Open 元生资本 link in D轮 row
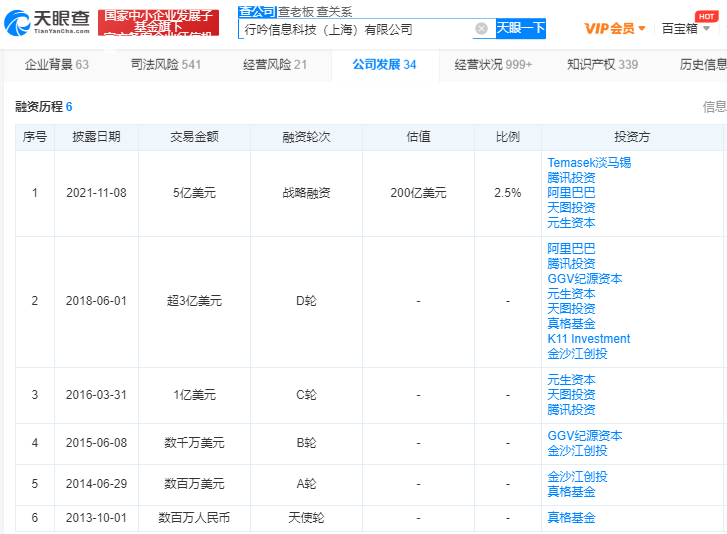This screenshot has height=534, width=727. (x=571, y=294)
